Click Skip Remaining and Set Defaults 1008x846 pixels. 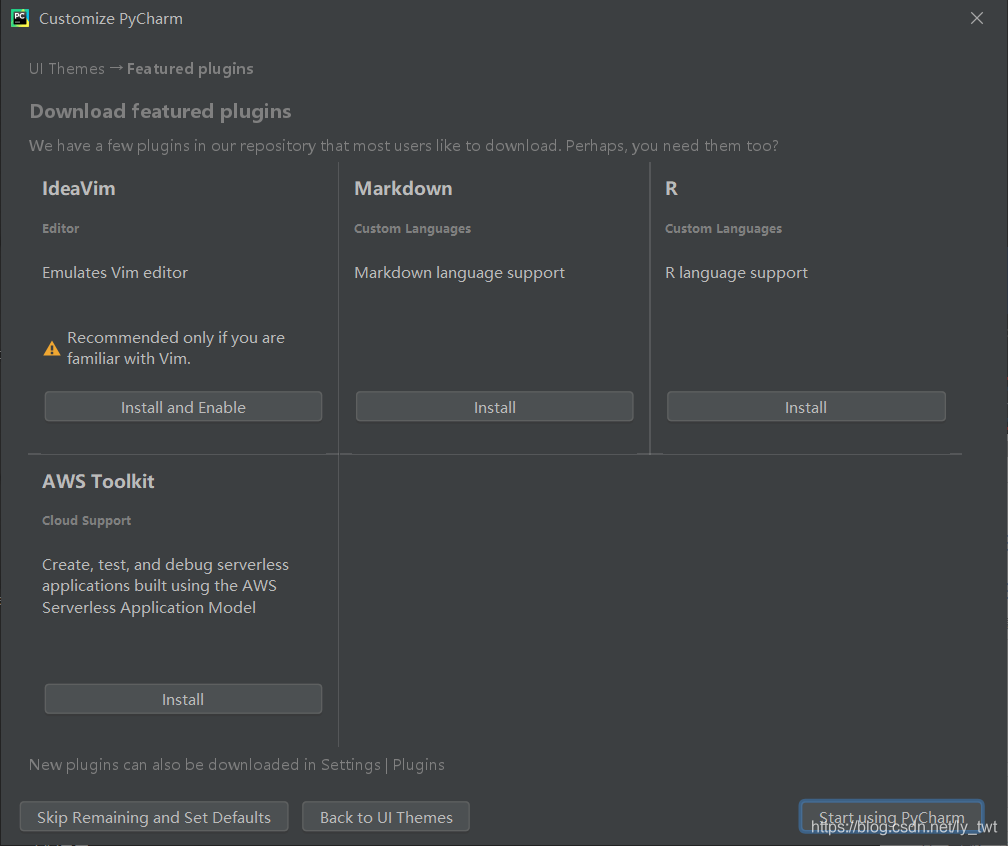pyautogui.click(x=154, y=817)
